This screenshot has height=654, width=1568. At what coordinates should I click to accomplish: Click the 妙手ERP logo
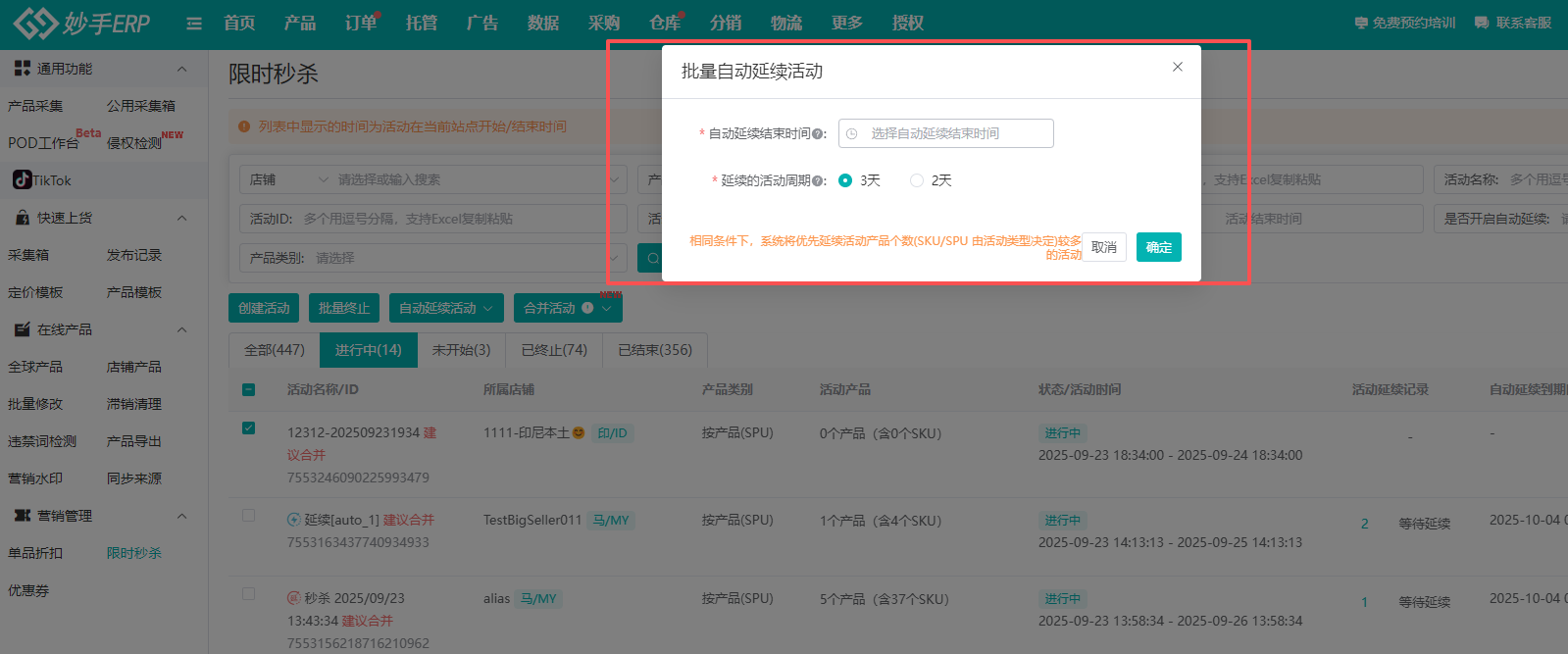[81, 23]
